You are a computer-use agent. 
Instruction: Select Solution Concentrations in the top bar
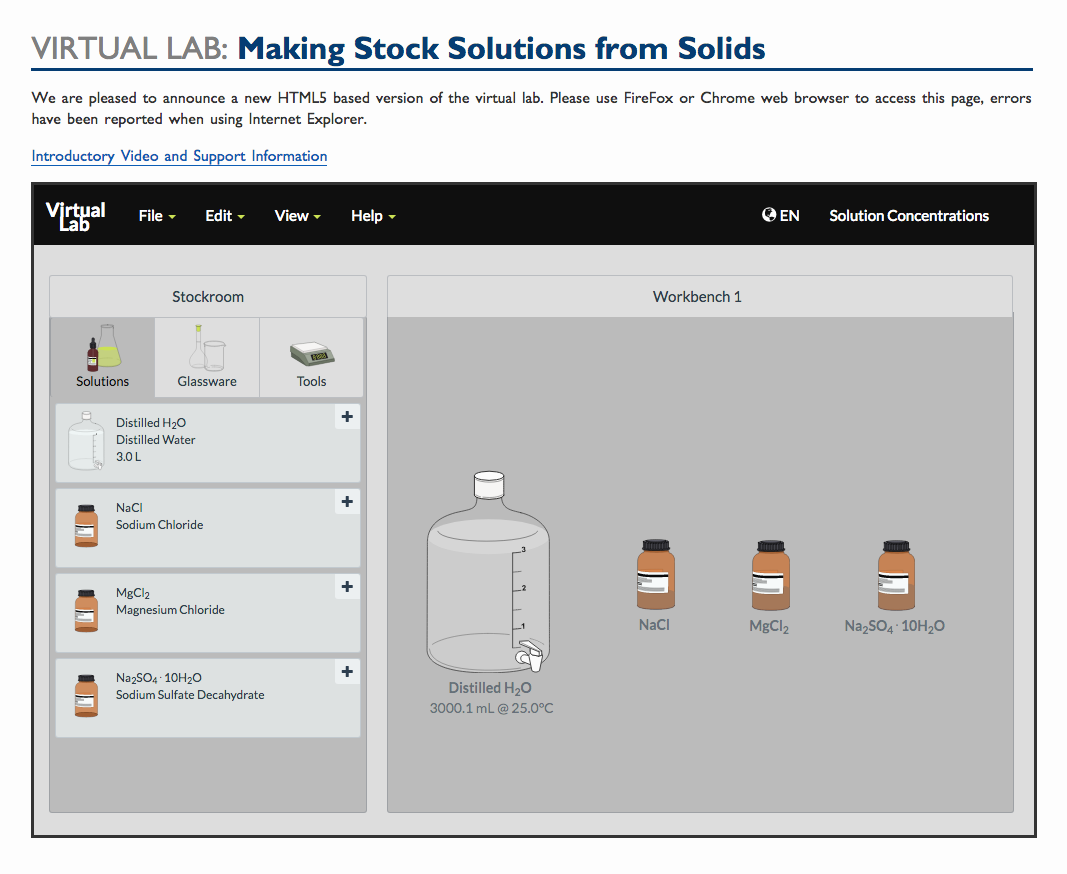908,215
